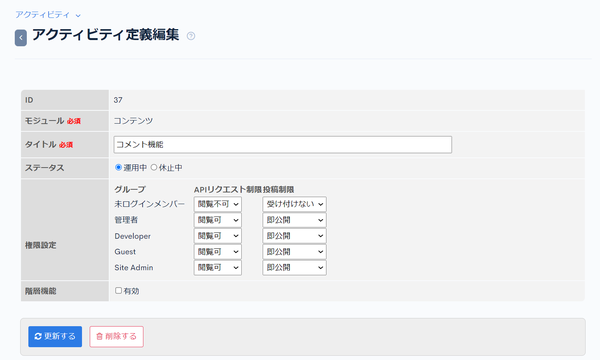600x360 pixels.
Task: Open posting limit dropdown for Guest
Action: pos(294,252)
